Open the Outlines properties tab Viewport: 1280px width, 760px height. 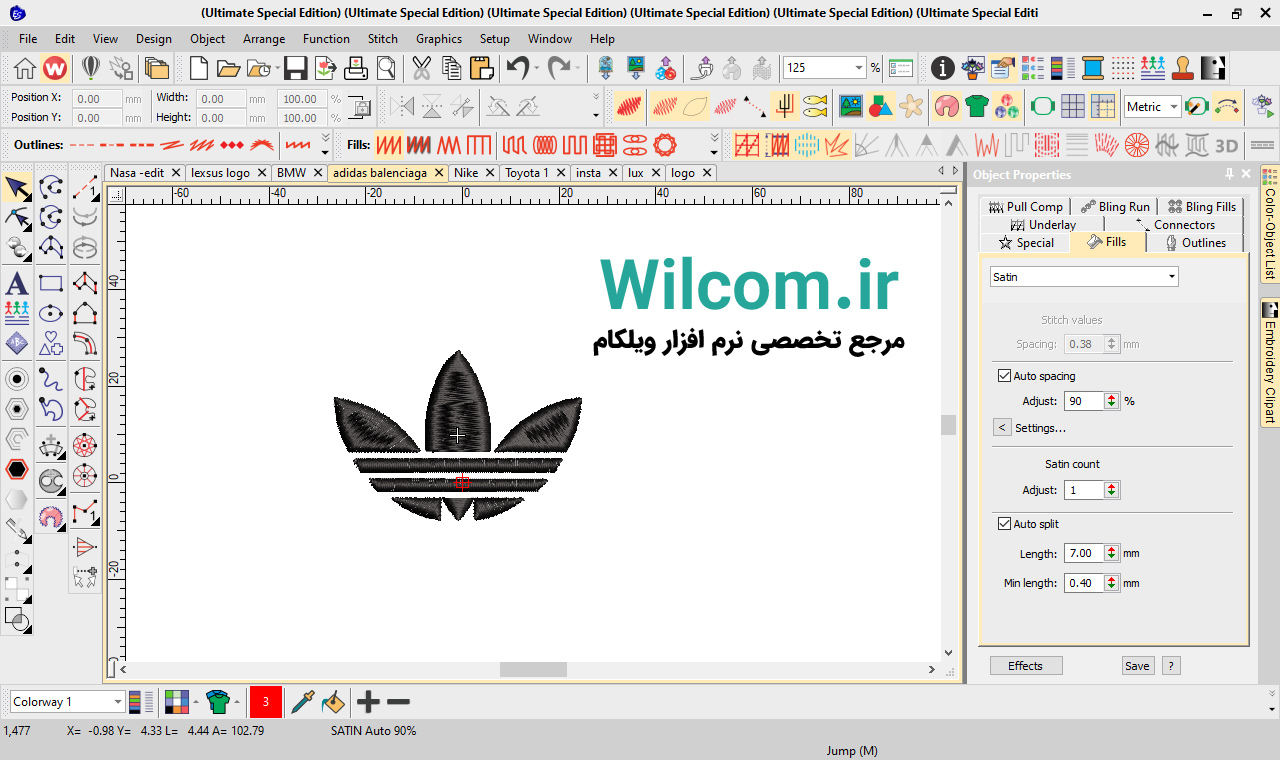[x=1194, y=243]
